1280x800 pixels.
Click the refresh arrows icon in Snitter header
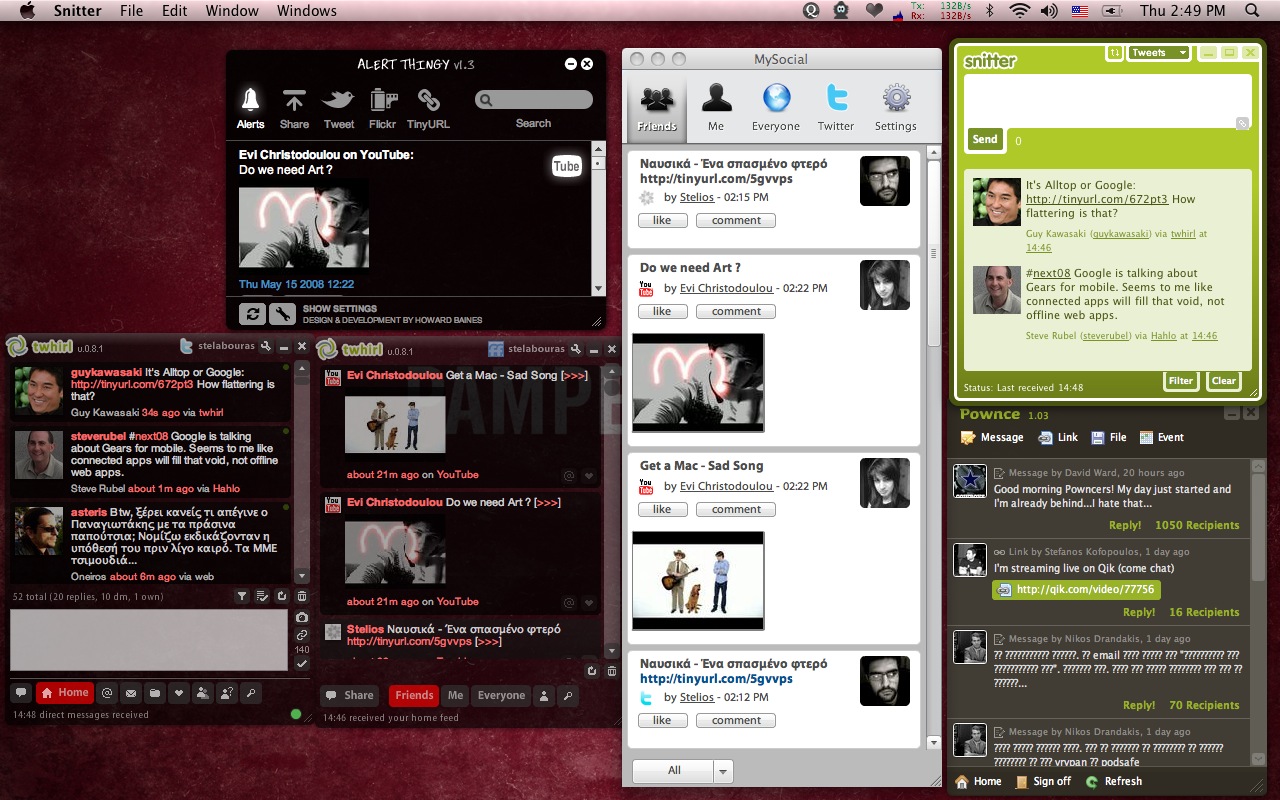tap(1114, 53)
